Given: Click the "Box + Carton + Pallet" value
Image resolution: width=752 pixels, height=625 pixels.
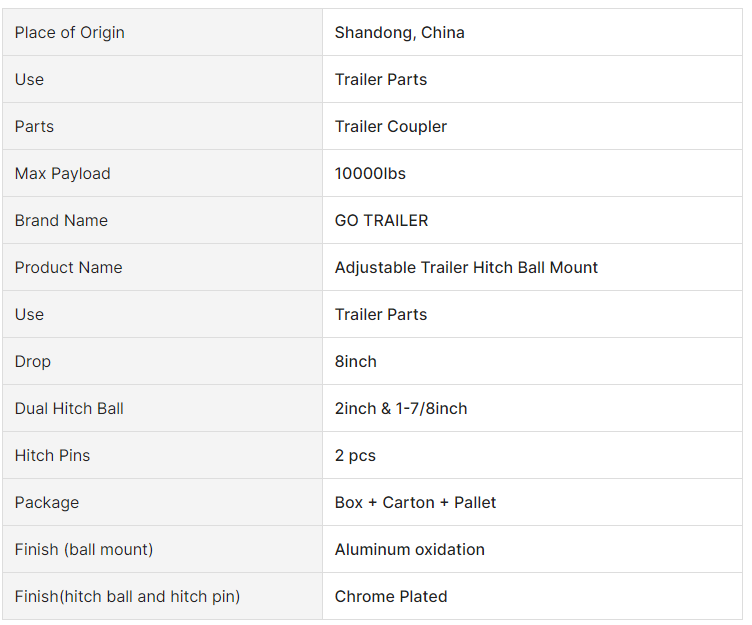Looking at the screenshot, I should click(415, 502).
